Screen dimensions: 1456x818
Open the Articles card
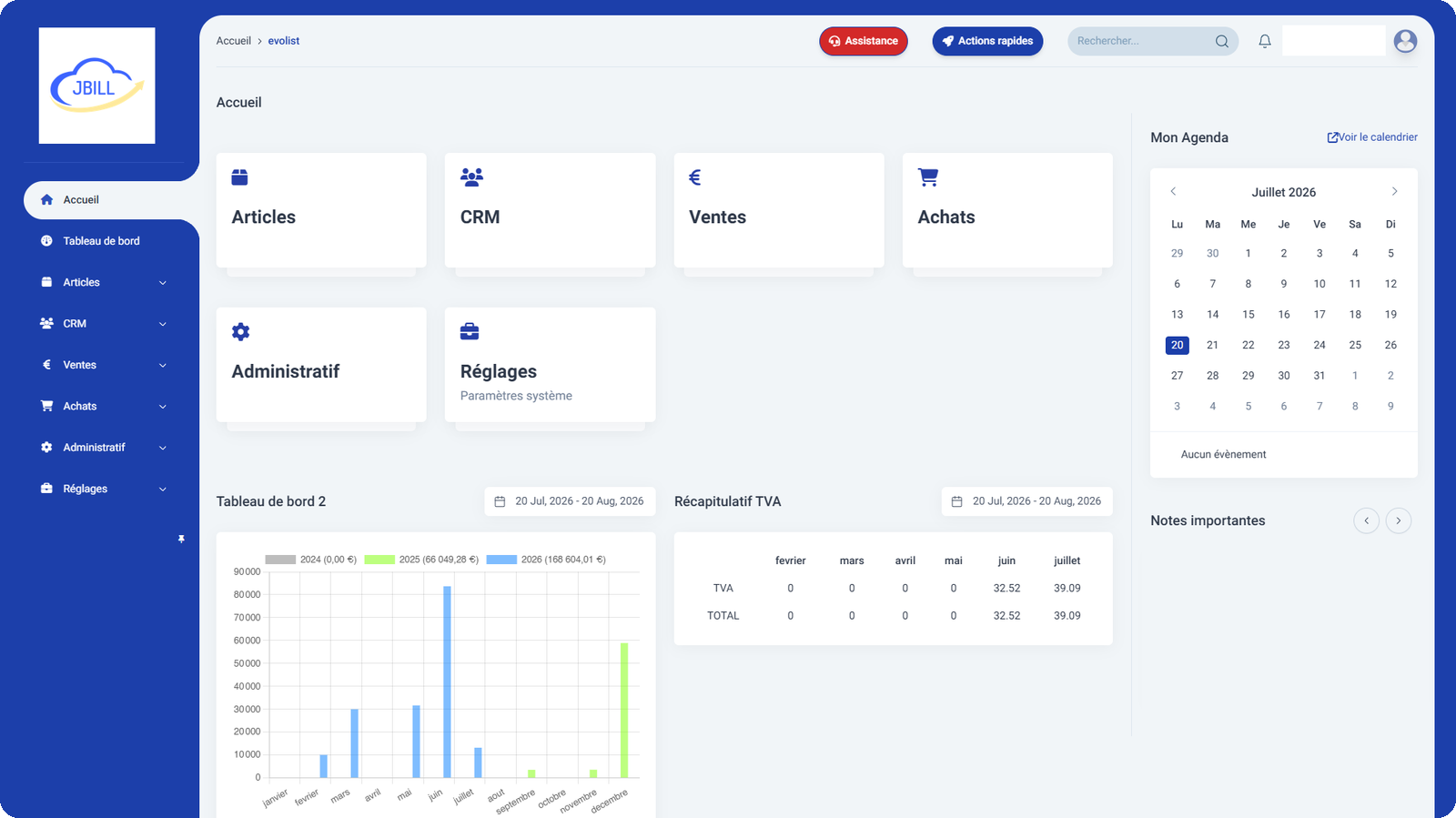(321, 210)
